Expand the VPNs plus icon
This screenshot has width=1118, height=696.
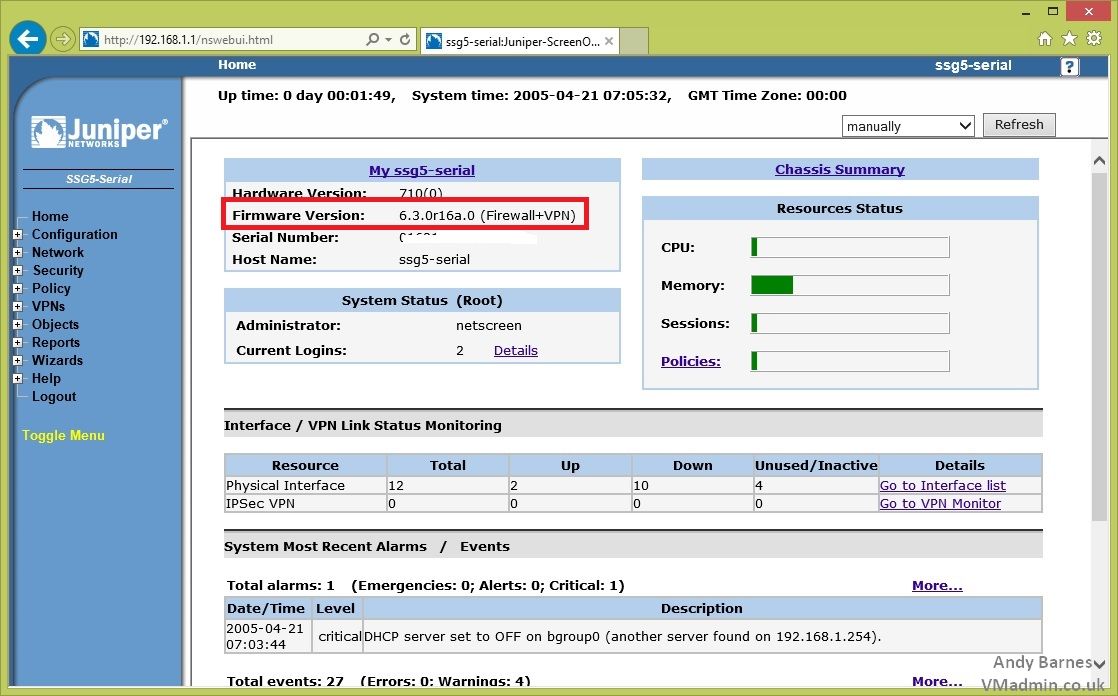pyautogui.click(x=17, y=307)
